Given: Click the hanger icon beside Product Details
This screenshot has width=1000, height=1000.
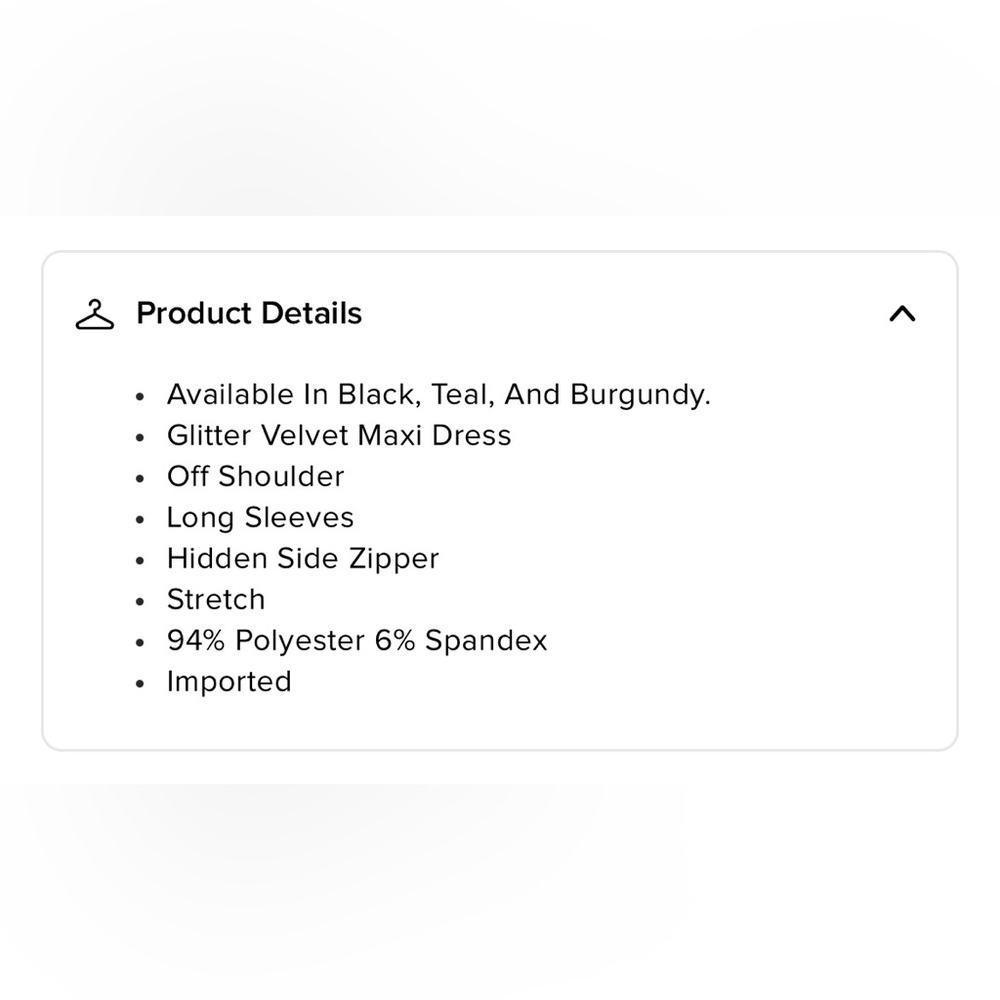Looking at the screenshot, I should (x=94, y=314).
